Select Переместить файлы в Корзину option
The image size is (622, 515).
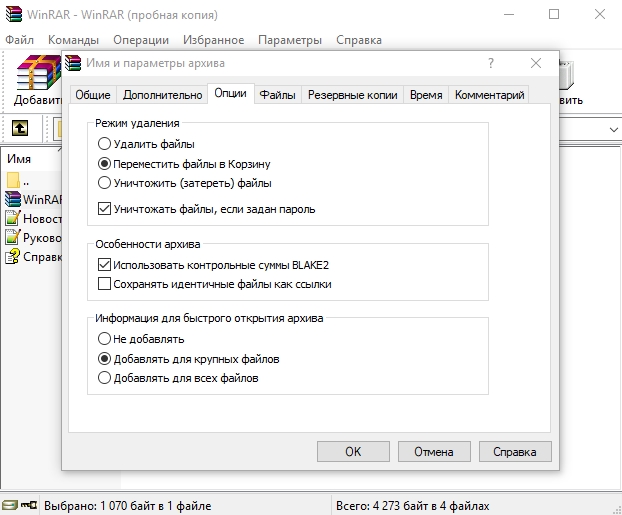pyautogui.click(x=104, y=163)
